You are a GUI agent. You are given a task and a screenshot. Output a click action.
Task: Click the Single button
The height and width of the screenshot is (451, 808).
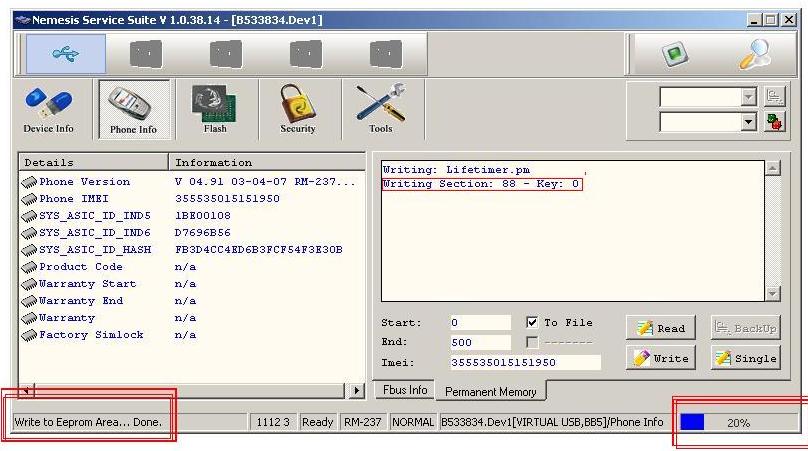pyautogui.click(x=746, y=358)
